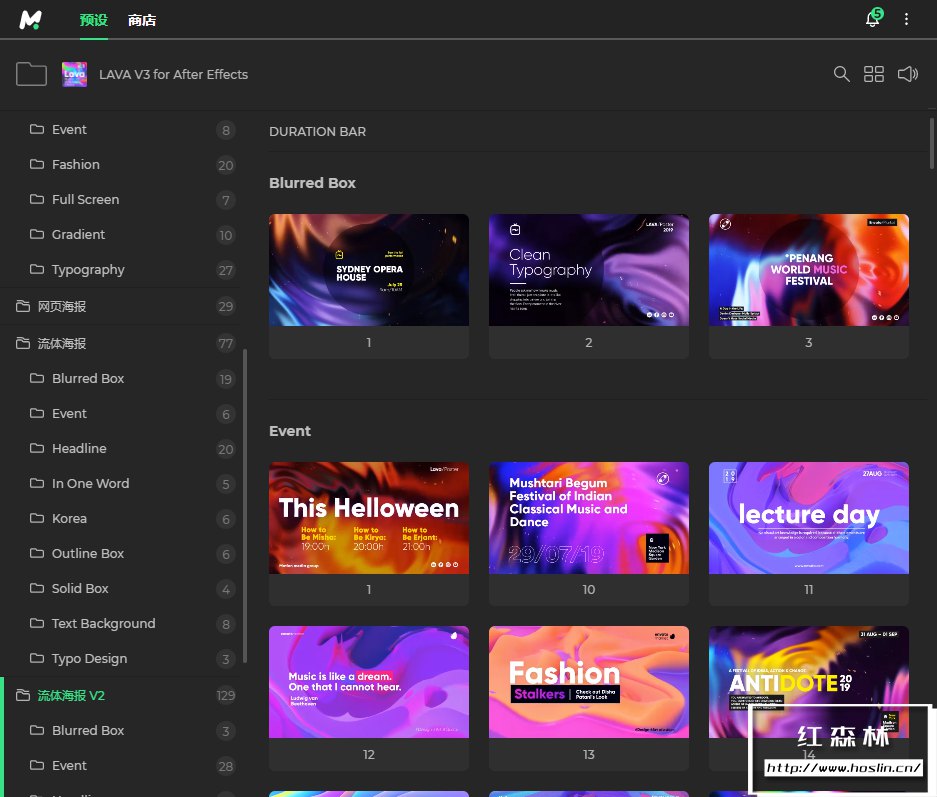Open the packs folder icon
The width and height of the screenshot is (937, 797).
[x=32, y=74]
